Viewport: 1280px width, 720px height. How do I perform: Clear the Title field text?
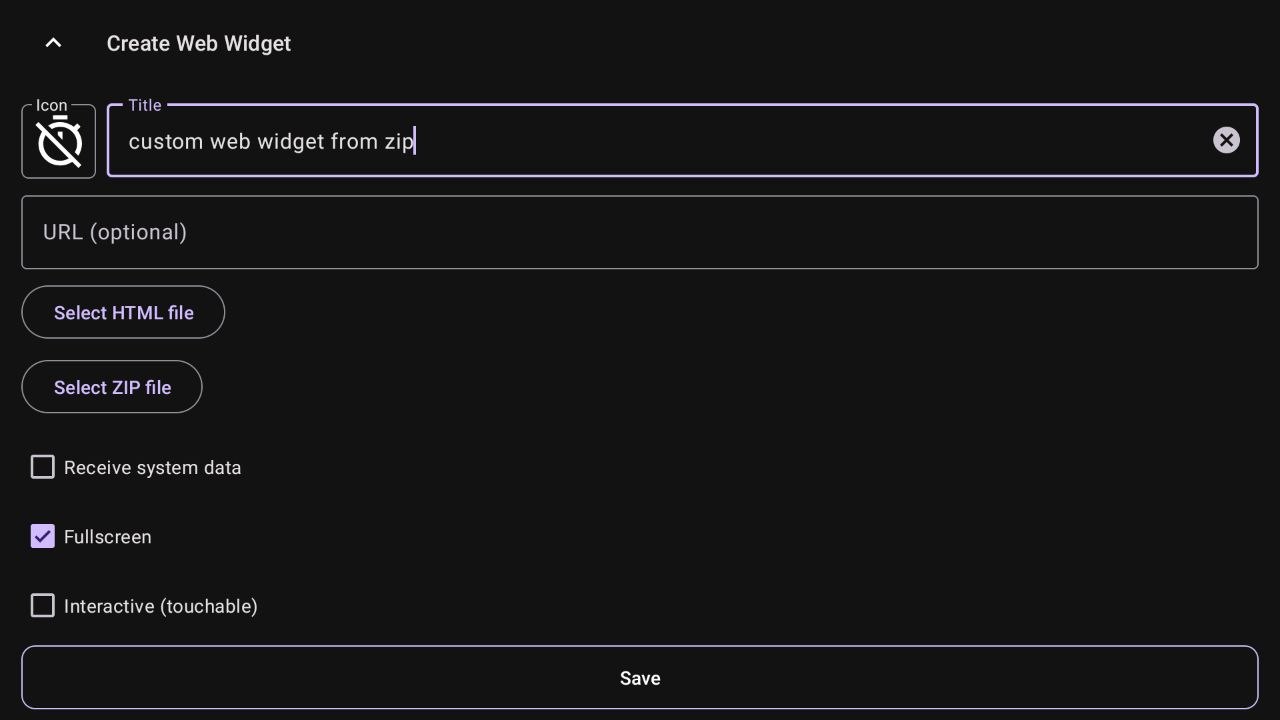tap(1226, 140)
